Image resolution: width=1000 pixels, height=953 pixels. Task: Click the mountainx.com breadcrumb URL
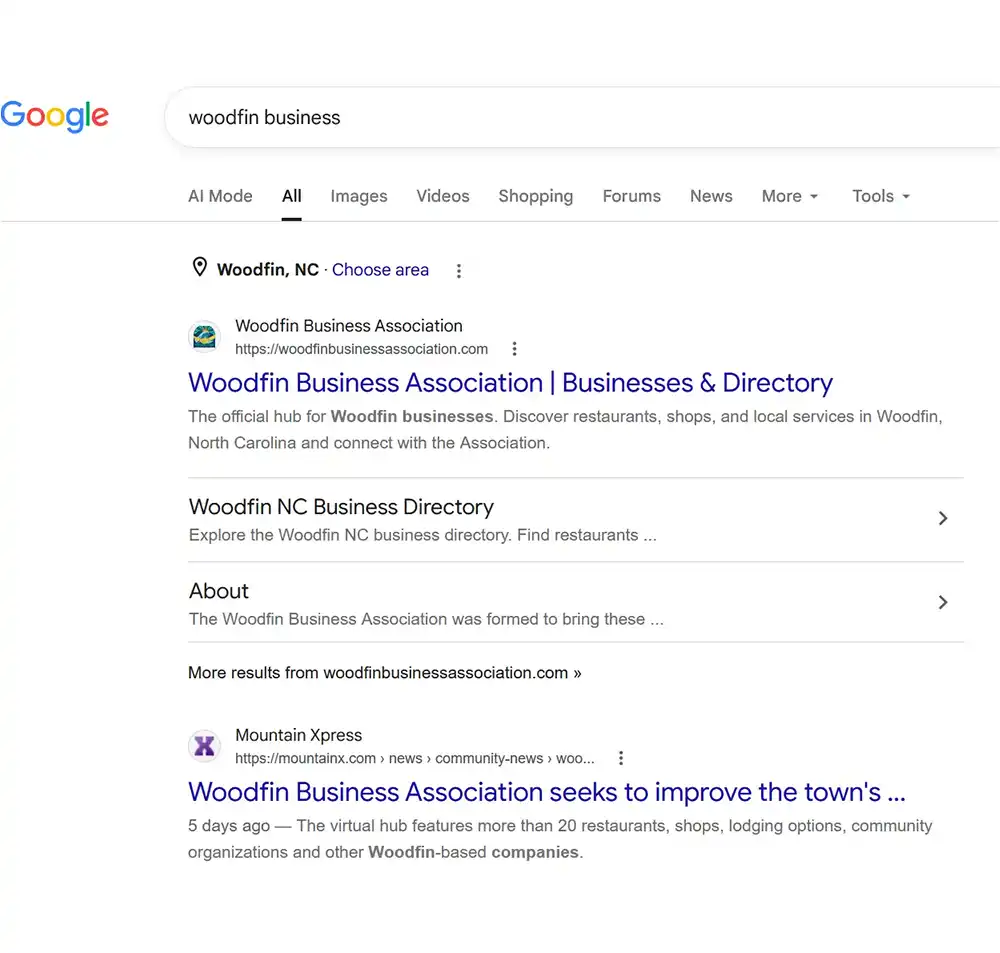click(415, 758)
